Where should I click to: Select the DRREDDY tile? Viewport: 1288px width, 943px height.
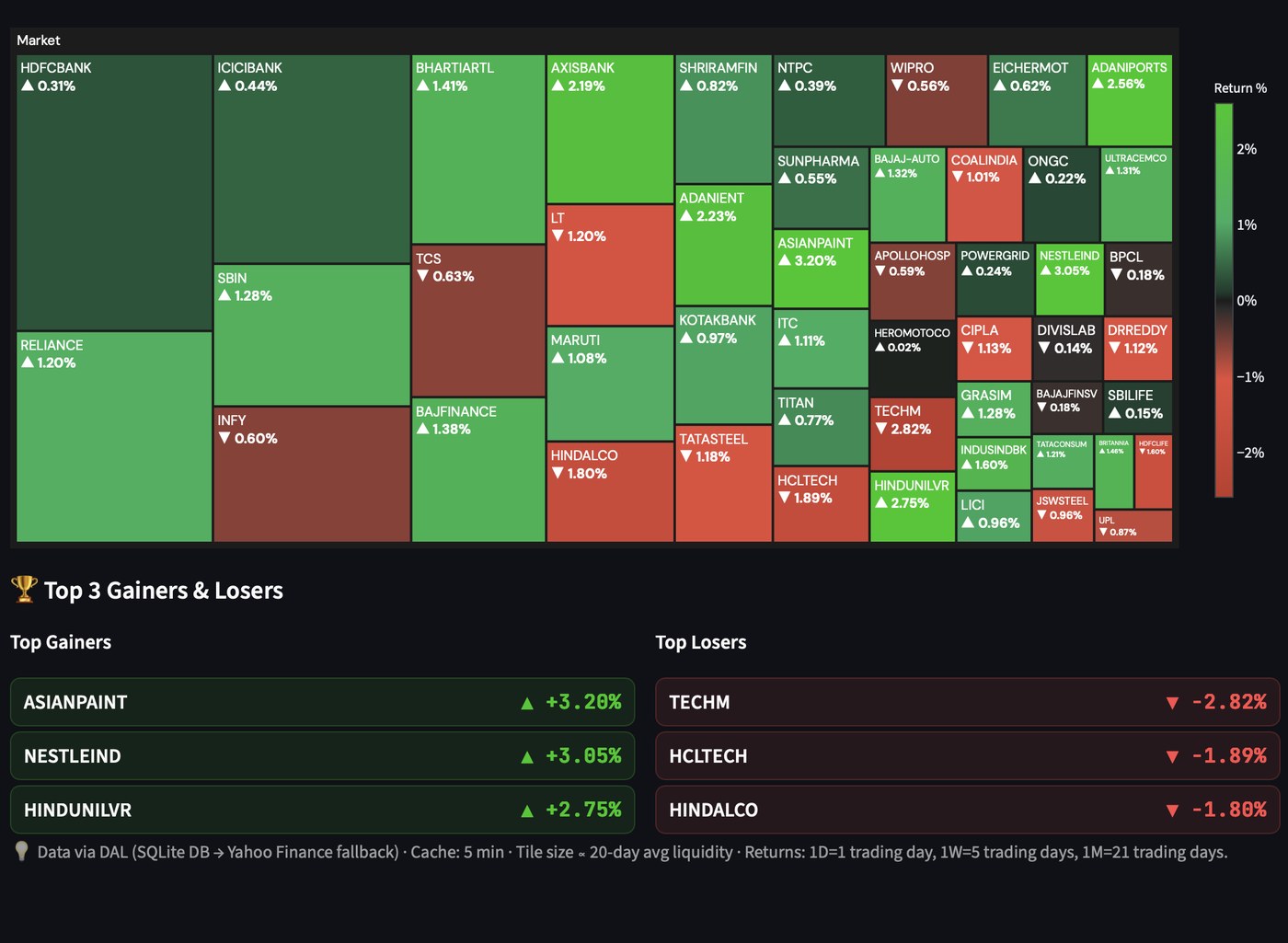pos(1138,349)
